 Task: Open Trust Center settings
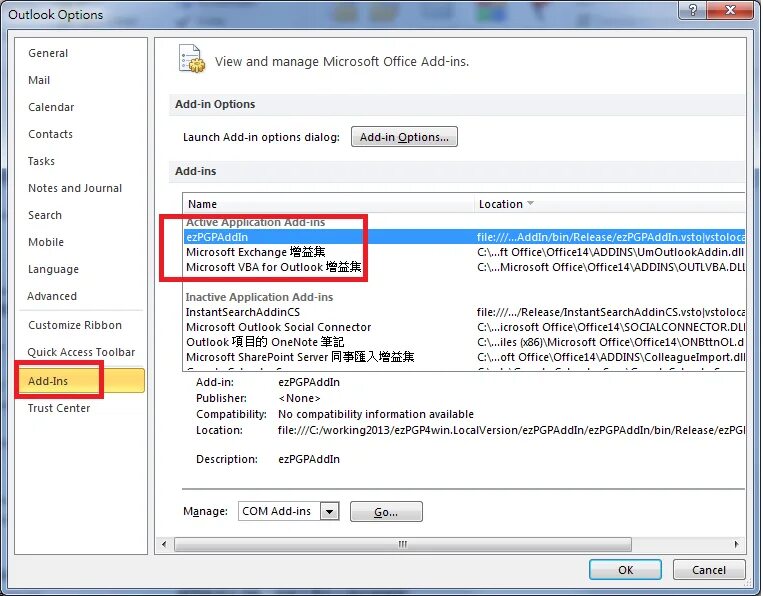(59, 408)
